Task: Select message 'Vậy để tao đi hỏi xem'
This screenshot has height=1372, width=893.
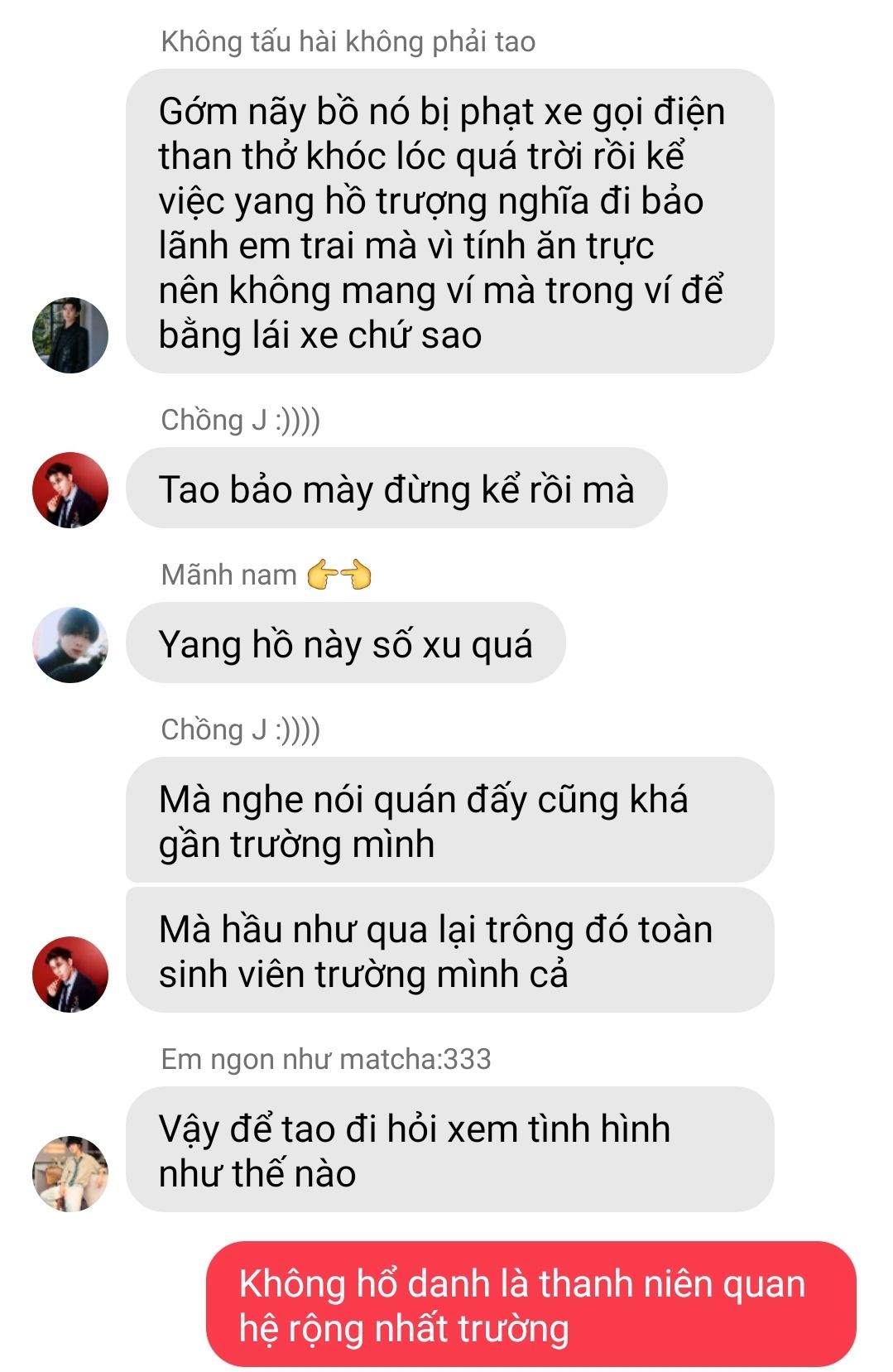Action: click(449, 1149)
